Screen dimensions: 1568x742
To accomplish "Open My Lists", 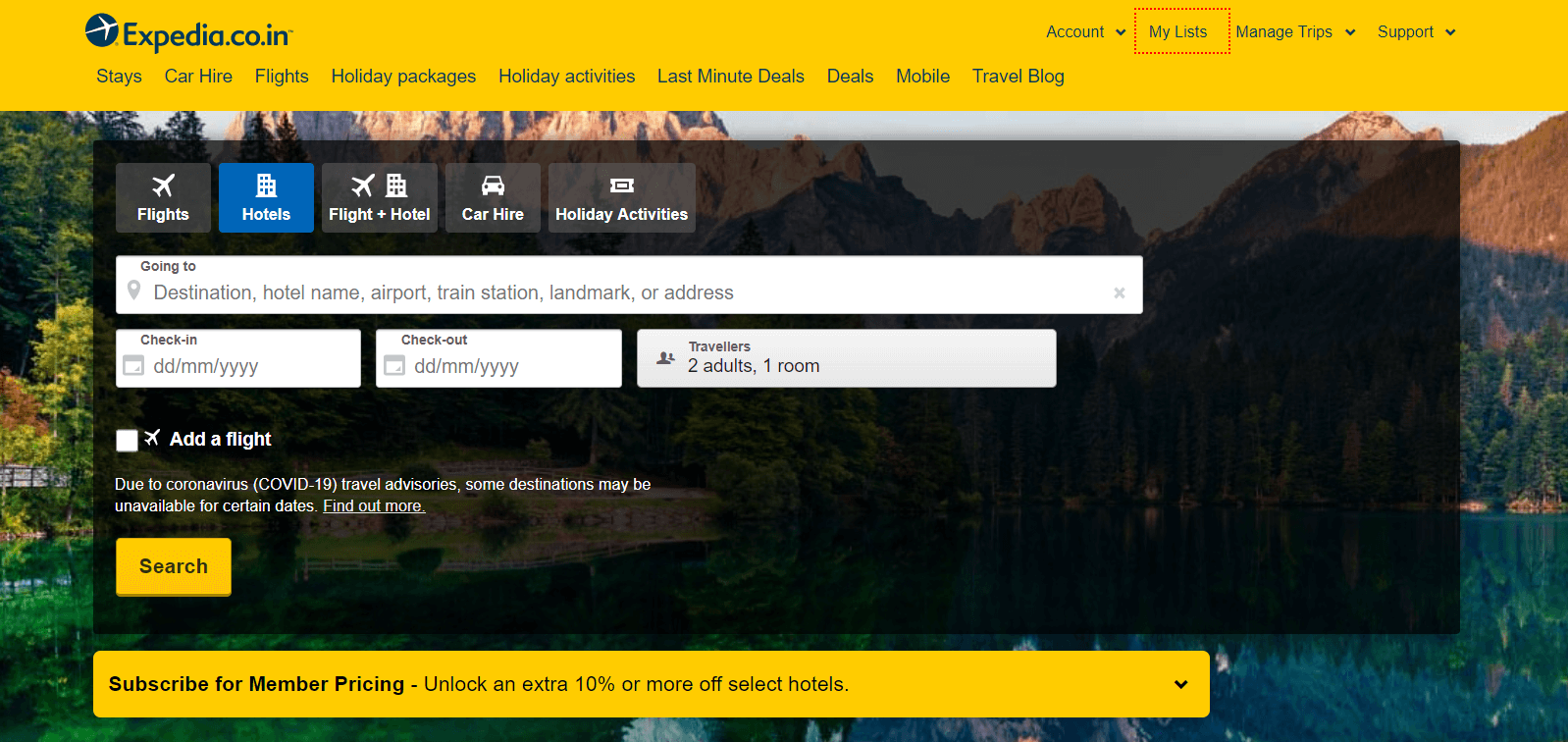I will 1177,32.
